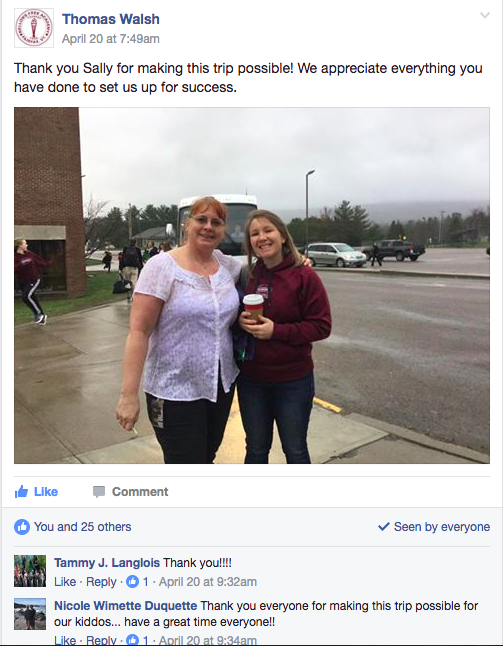Viewport: 503px width, 646px height.
Task: Like Nicole Wimette Duquette's comment
Action: click(65, 640)
